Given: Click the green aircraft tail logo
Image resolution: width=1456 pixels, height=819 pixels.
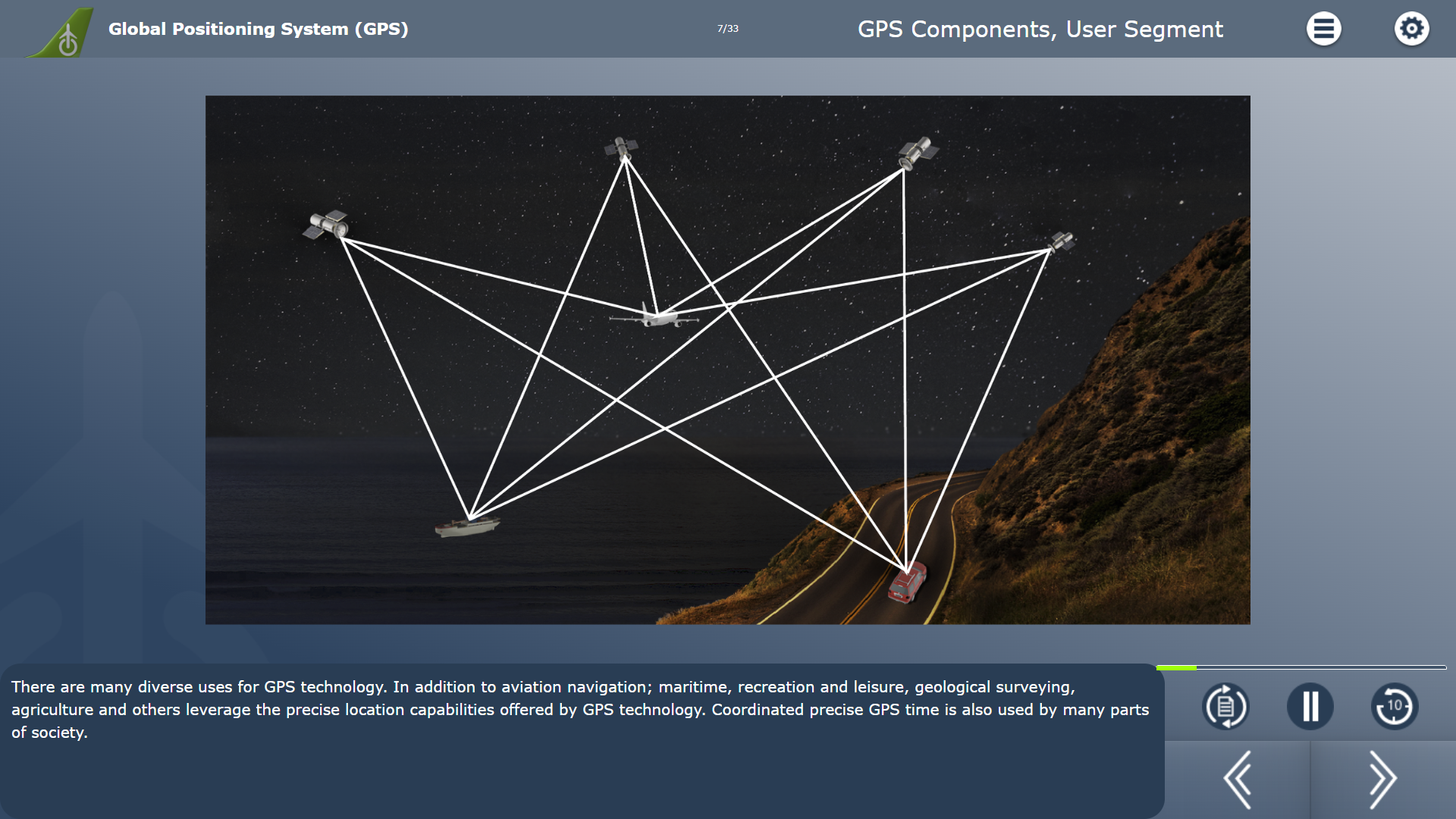Looking at the screenshot, I should 62,33.
